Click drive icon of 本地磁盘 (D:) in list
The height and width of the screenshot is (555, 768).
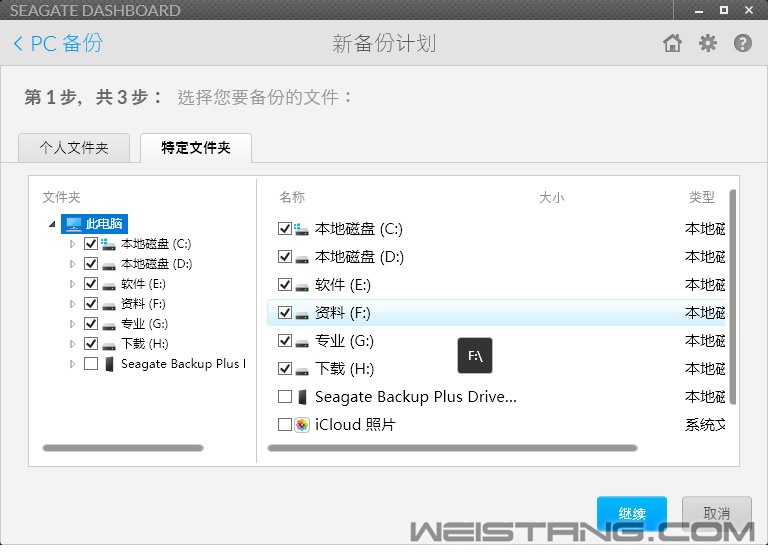[302, 259]
